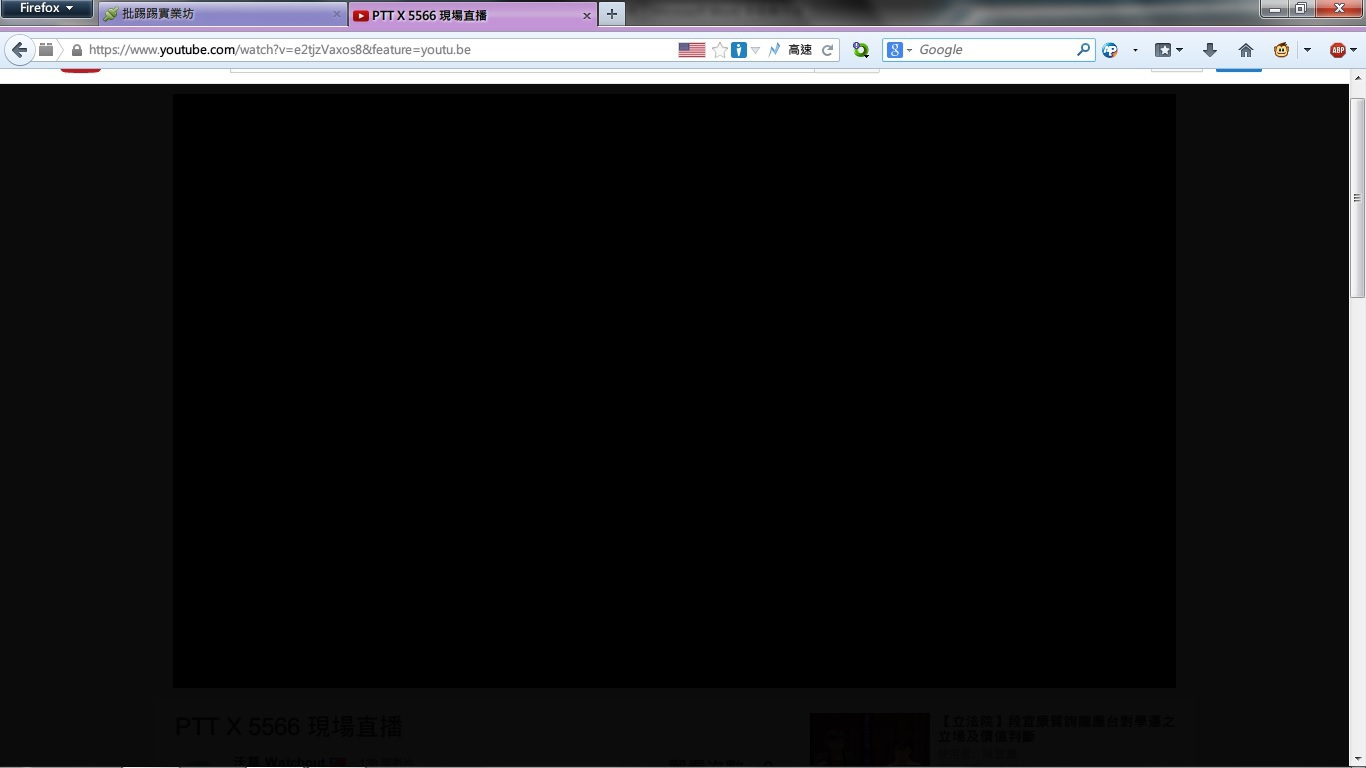Click the green circular extension icon

click(860, 50)
